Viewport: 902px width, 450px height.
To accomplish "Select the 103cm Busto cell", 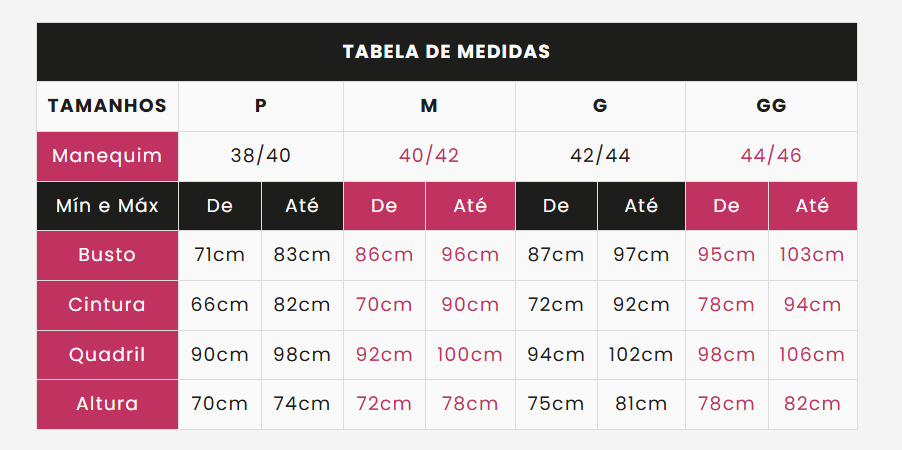I will pos(812,255).
